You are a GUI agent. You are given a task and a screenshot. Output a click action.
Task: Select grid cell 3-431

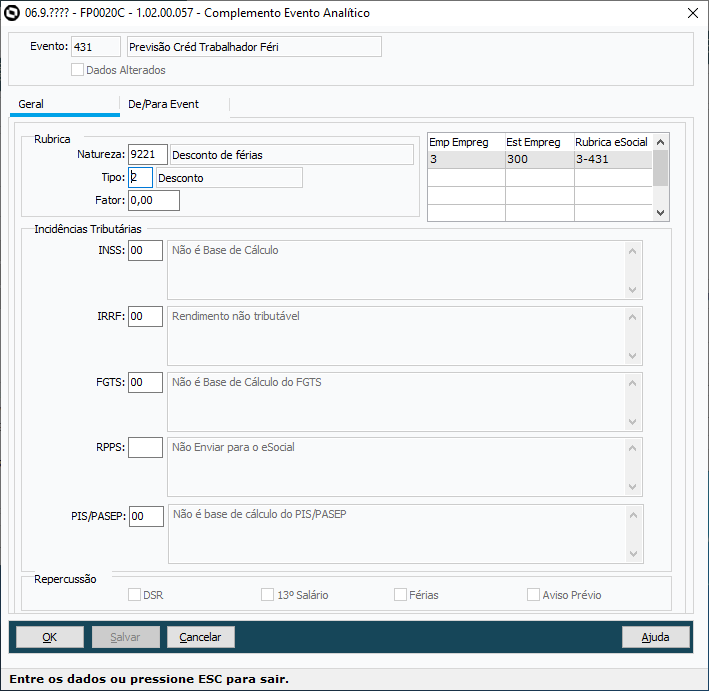[613, 159]
